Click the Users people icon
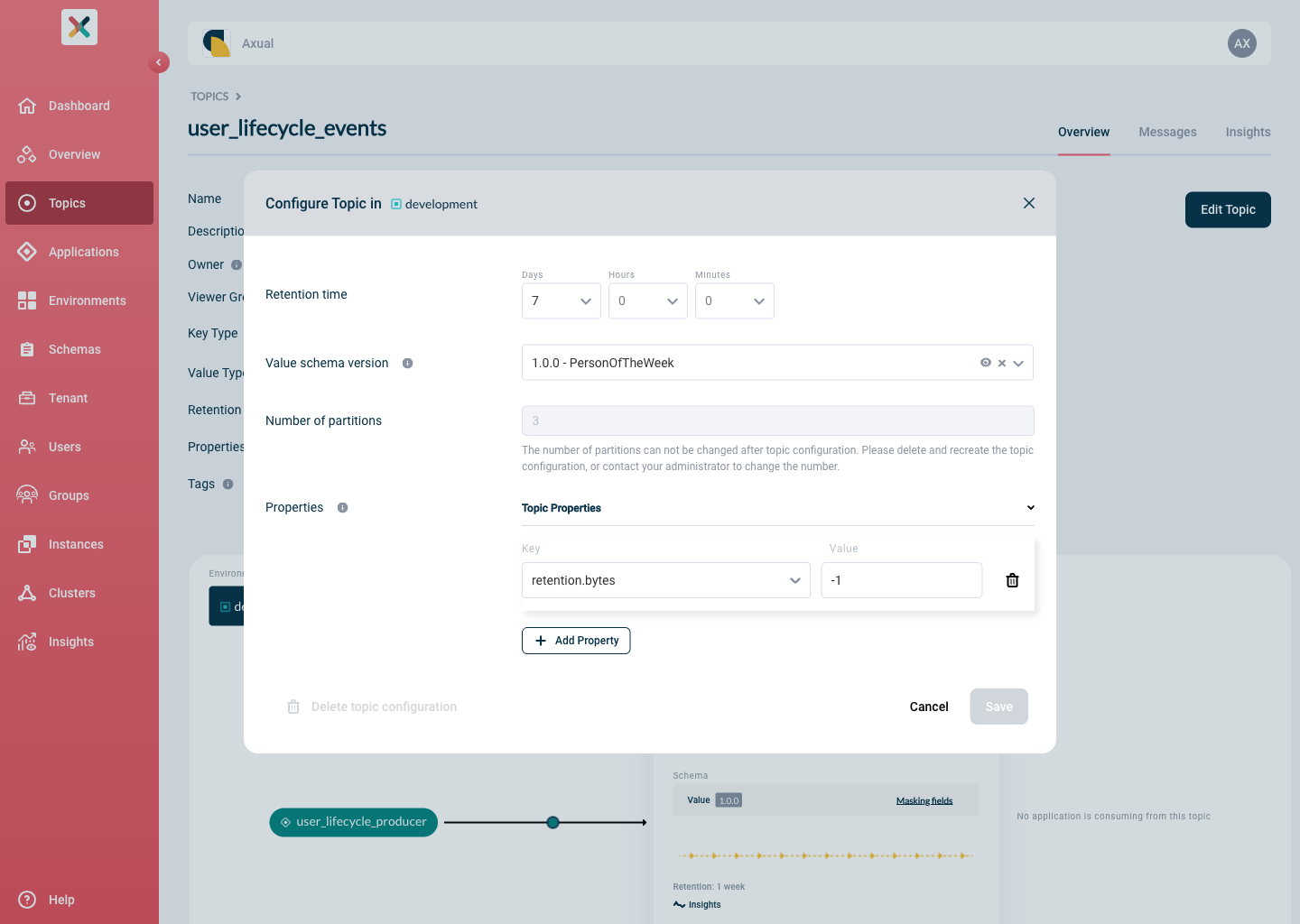 (27, 447)
